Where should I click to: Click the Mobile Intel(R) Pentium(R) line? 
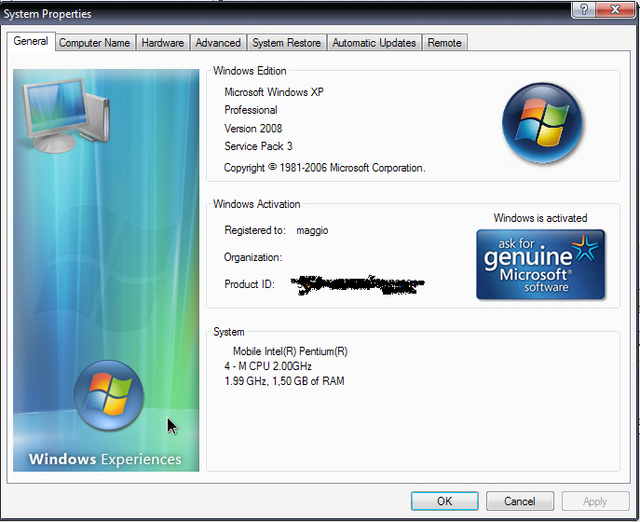tap(290, 351)
